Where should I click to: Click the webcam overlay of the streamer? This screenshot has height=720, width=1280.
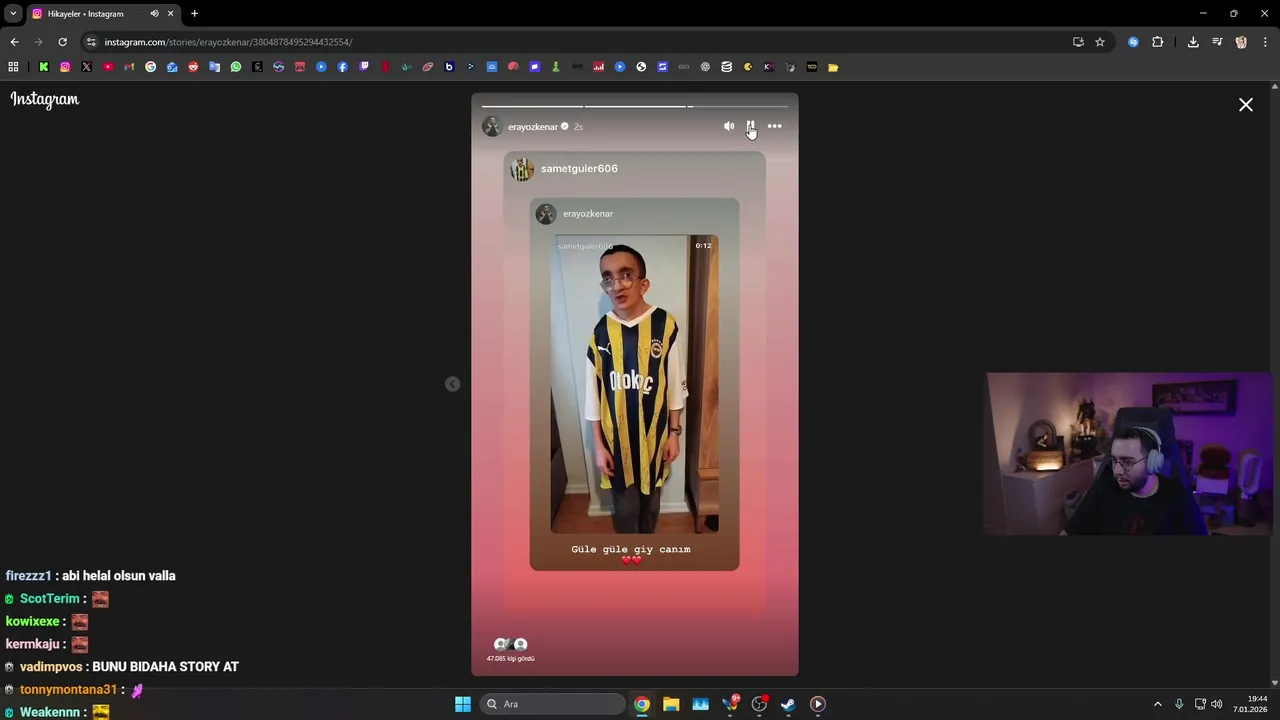click(x=1129, y=454)
